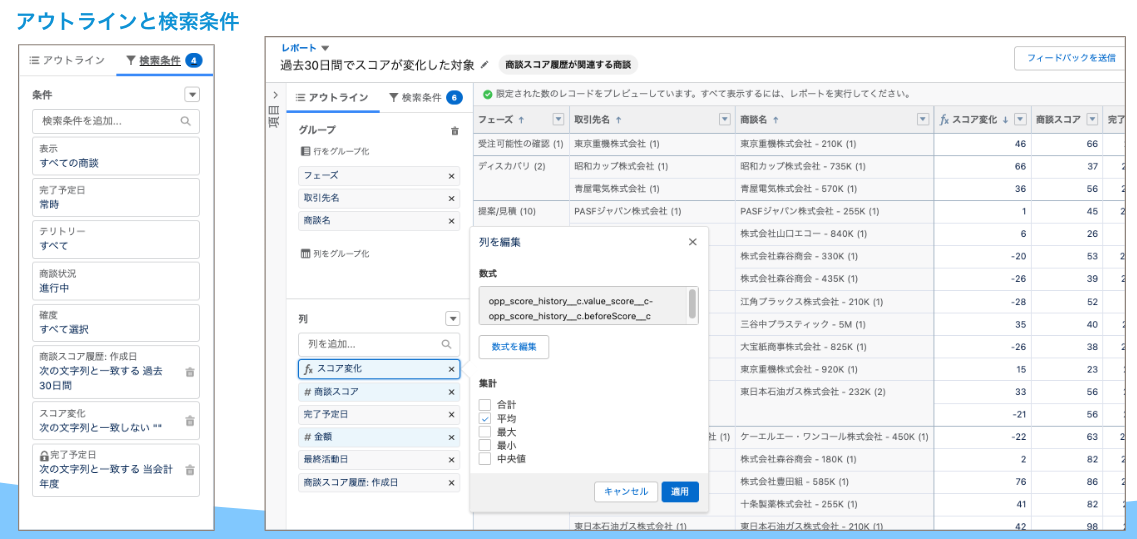1137x539 pixels.
Task: Click the キャンセル button
Action: pyautogui.click(x=626, y=491)
